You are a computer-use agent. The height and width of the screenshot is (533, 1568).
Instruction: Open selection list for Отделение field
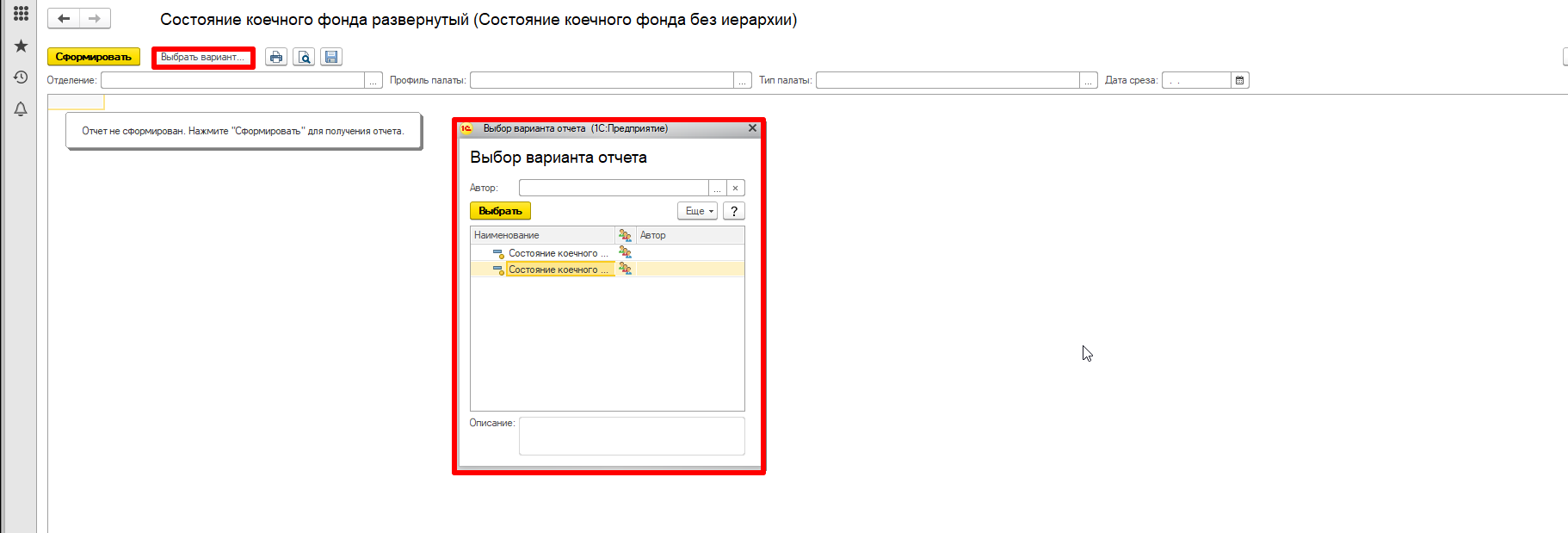click(x=373, y=80)
